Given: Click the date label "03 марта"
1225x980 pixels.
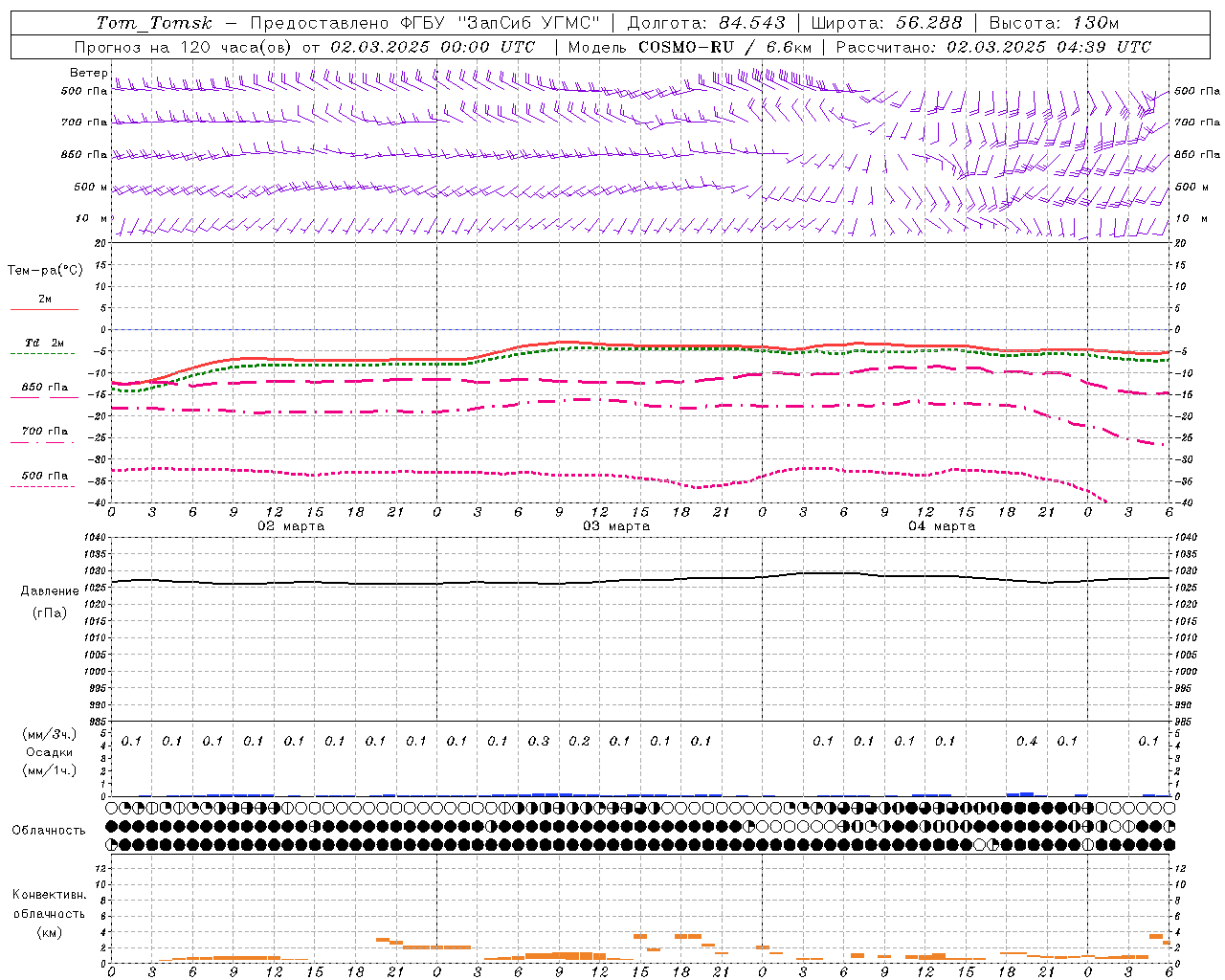Looking at the screenshot, I should (616, 526).
